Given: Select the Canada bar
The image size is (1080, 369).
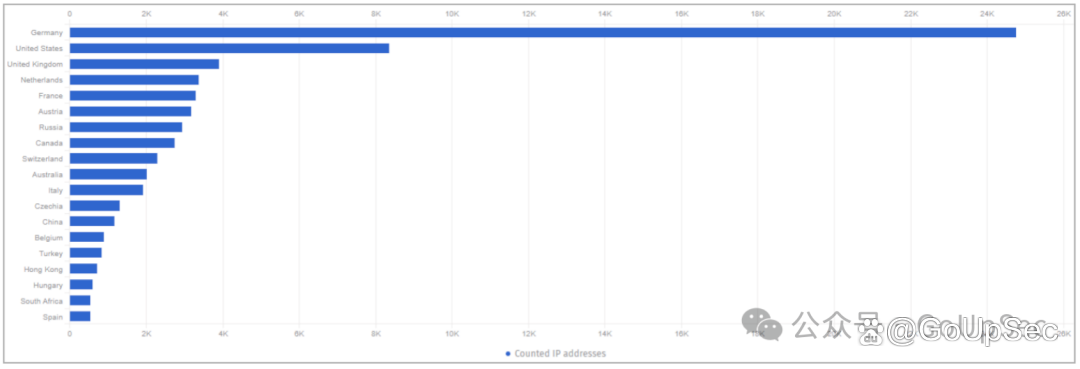Looking at the screenshot, I should pyautogui.click(x=122, y=143).
